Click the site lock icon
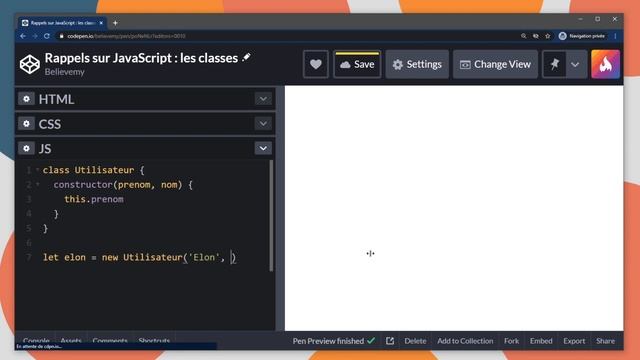 (62, 36)
